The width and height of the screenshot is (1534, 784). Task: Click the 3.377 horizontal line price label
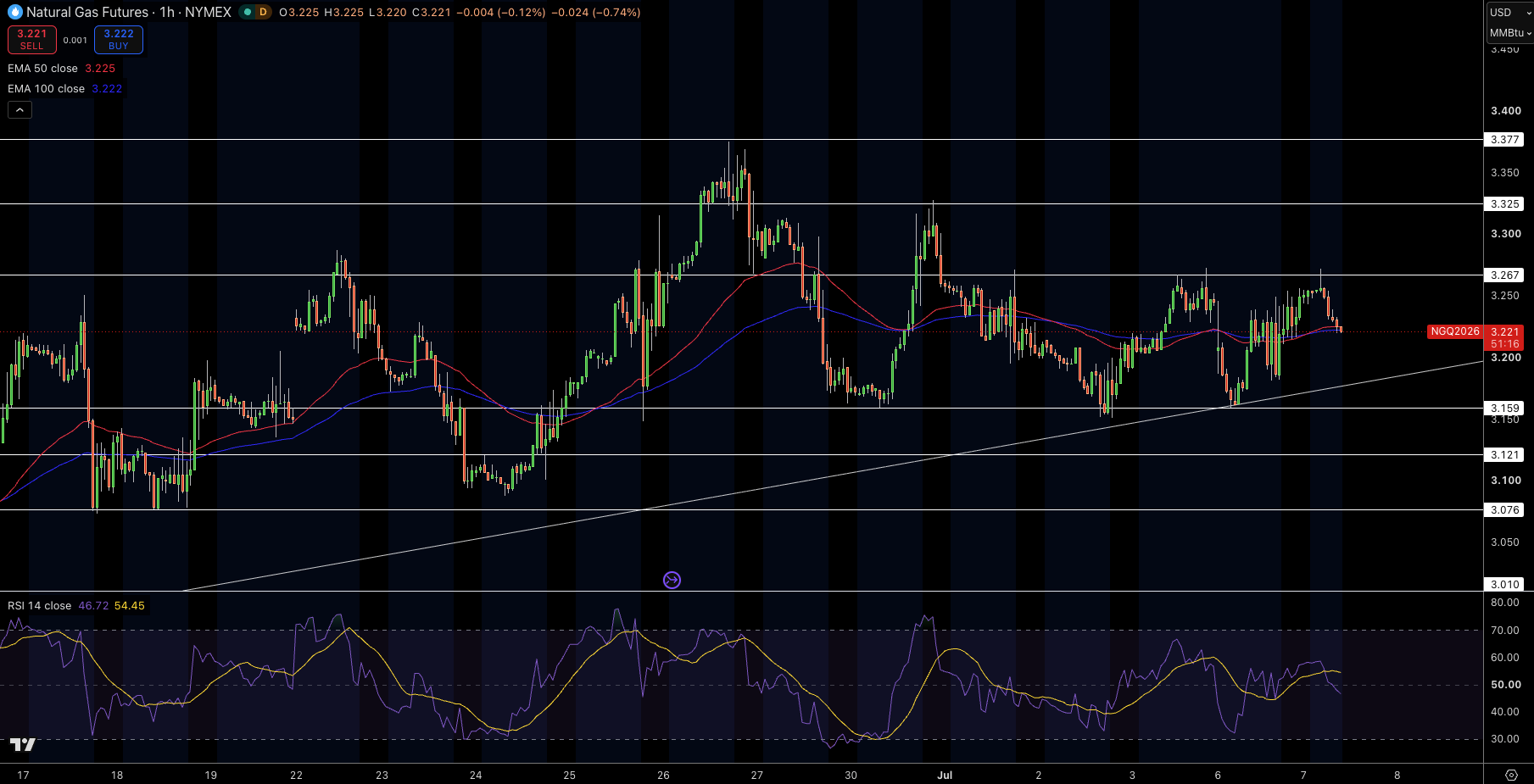tap(1504, 140)
